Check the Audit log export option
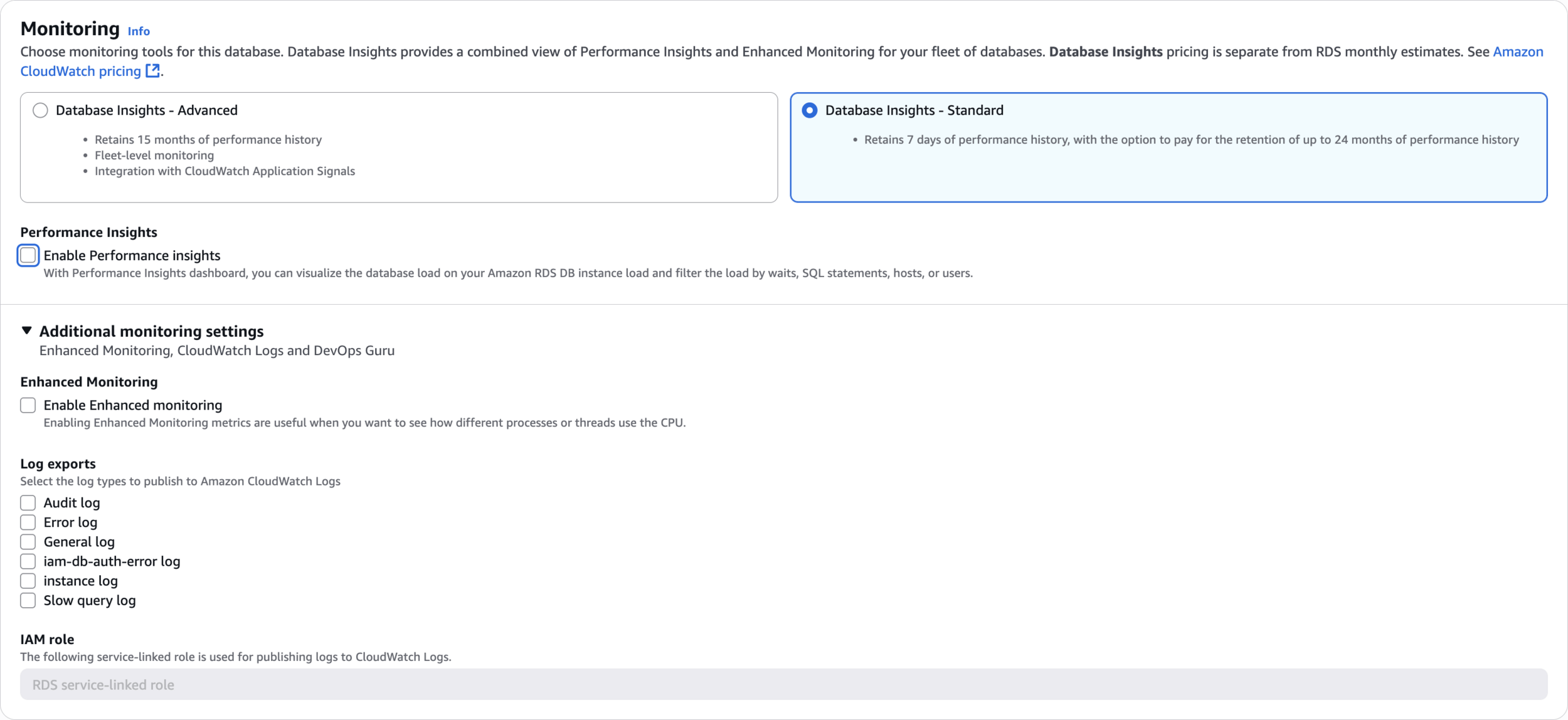The width and height of the screenshot is (1568, 720). (x=28, y=503)
